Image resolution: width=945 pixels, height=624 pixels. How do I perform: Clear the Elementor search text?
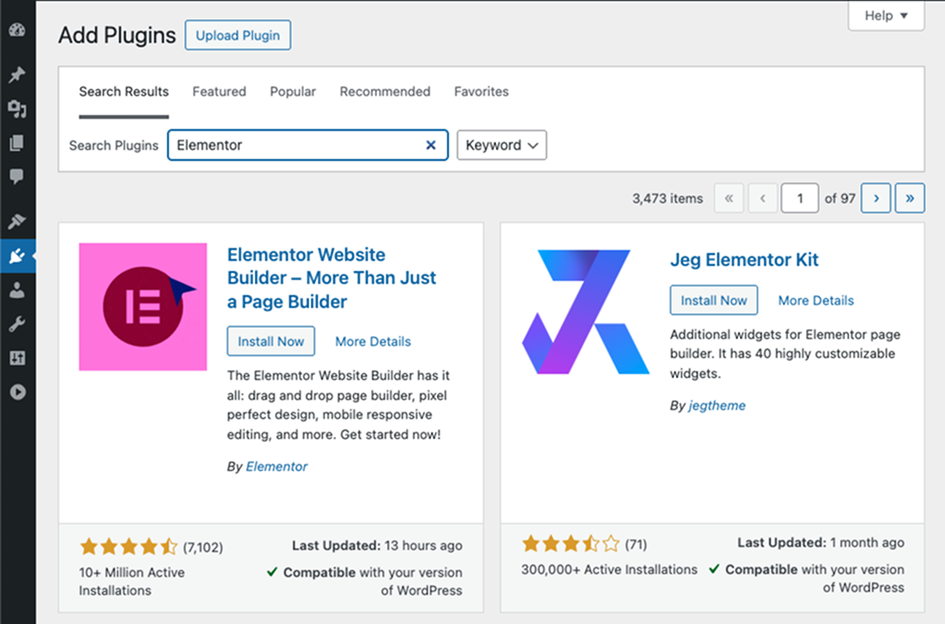[x=431, y=145]
